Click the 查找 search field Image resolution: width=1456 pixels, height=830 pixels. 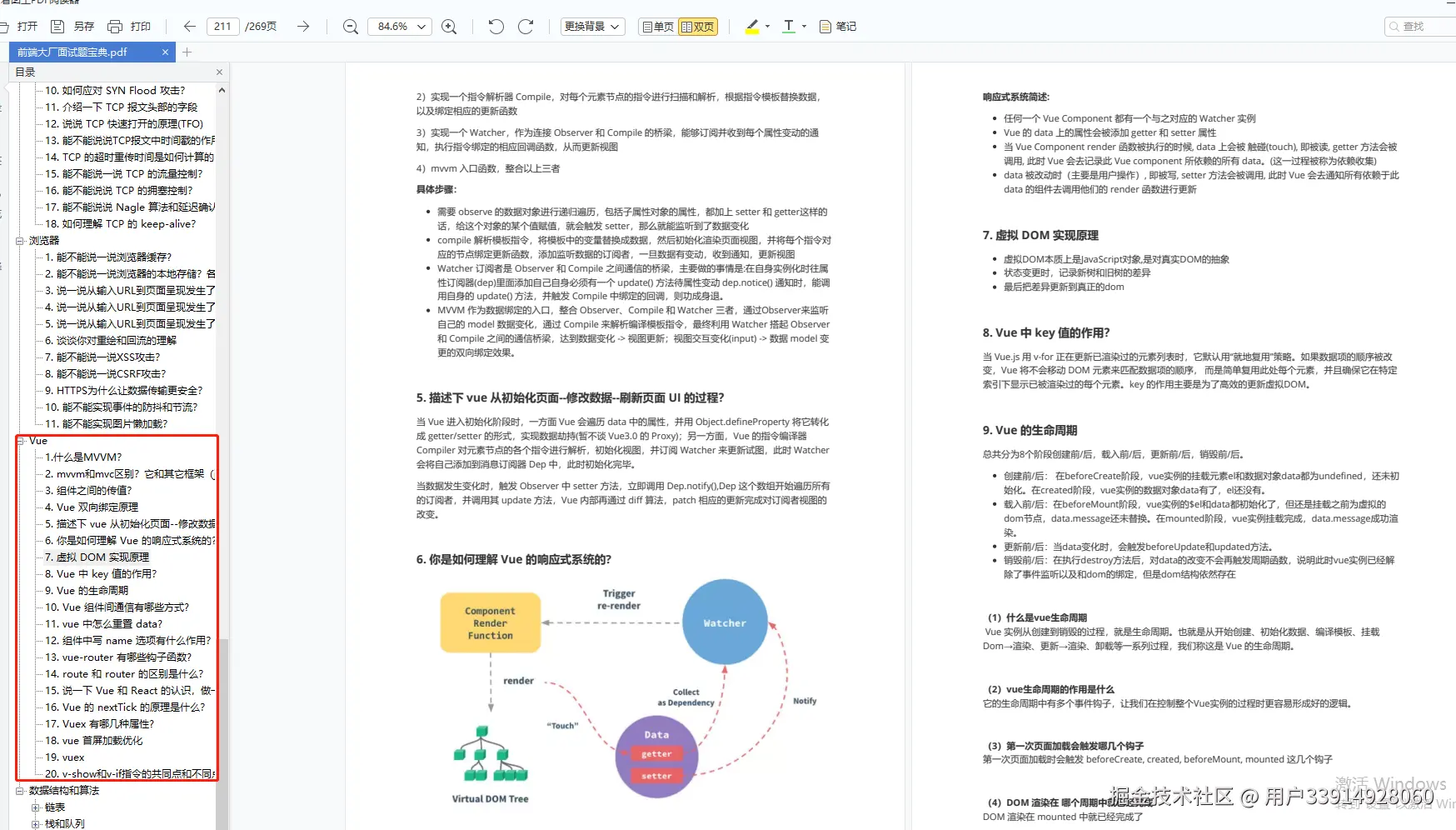coord(1423,27)
